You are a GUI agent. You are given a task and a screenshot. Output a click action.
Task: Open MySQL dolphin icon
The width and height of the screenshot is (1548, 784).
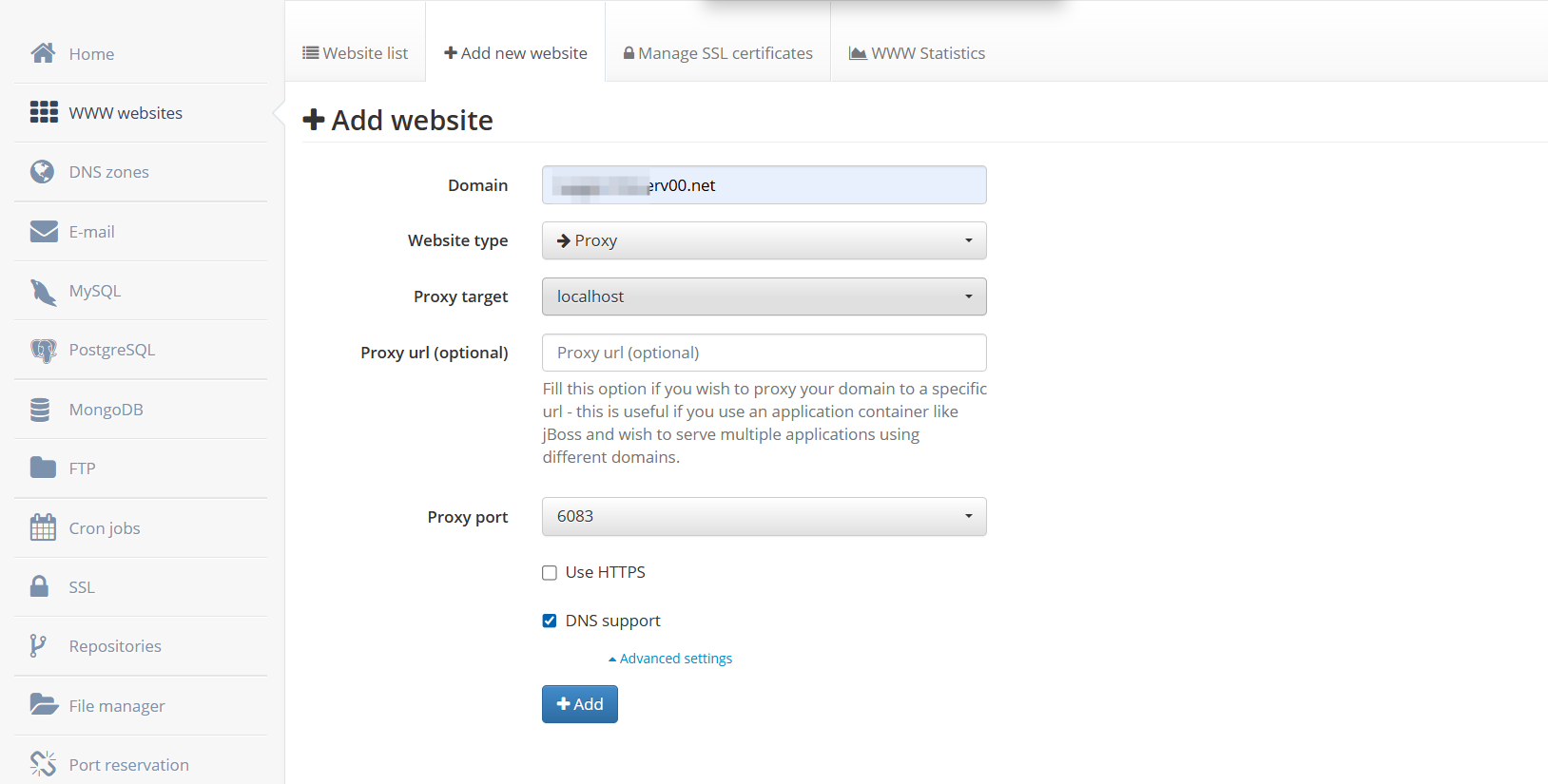click(44, 292)
